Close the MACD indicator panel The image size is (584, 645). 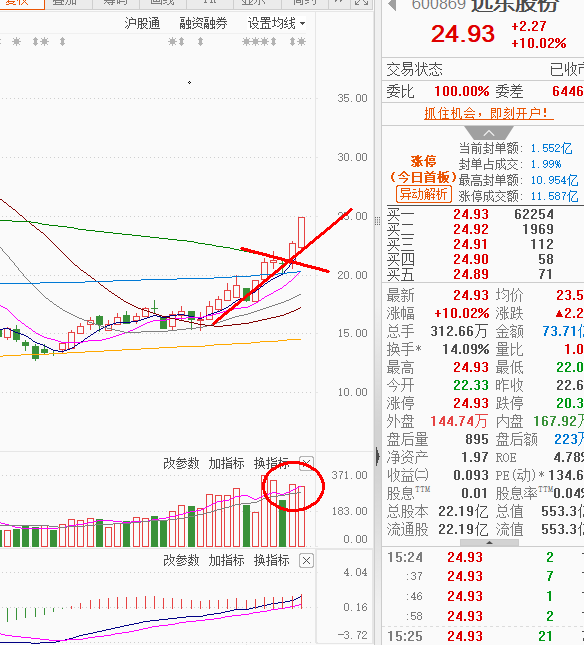click(x=306, y=561)
